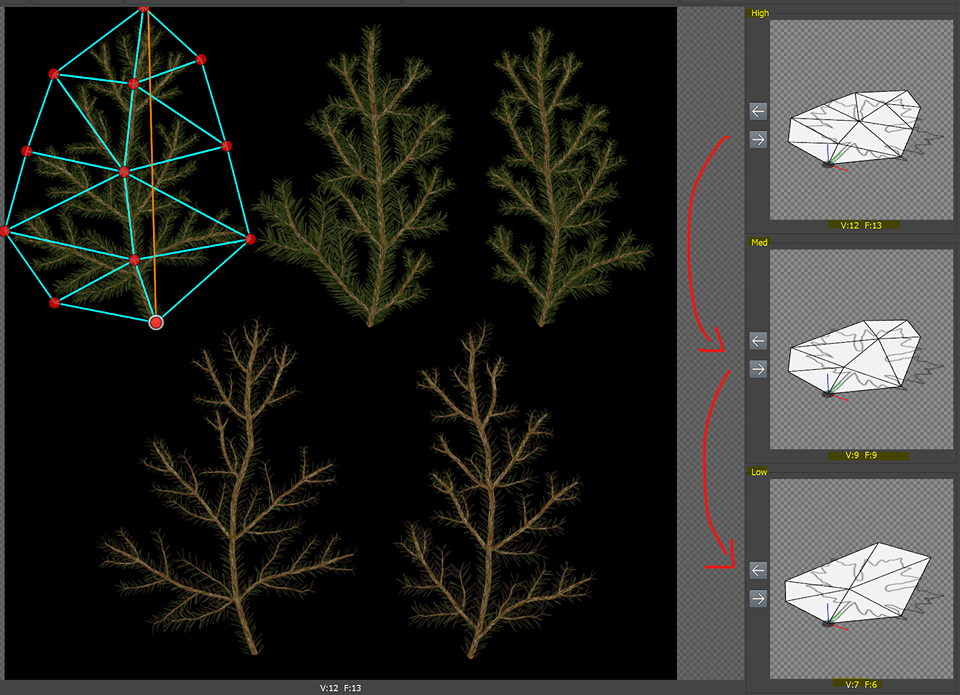The width and height of the screenshot is (960, 695).
Task: Click the orange center line of the cutout
Action: [x=151, y=165]
